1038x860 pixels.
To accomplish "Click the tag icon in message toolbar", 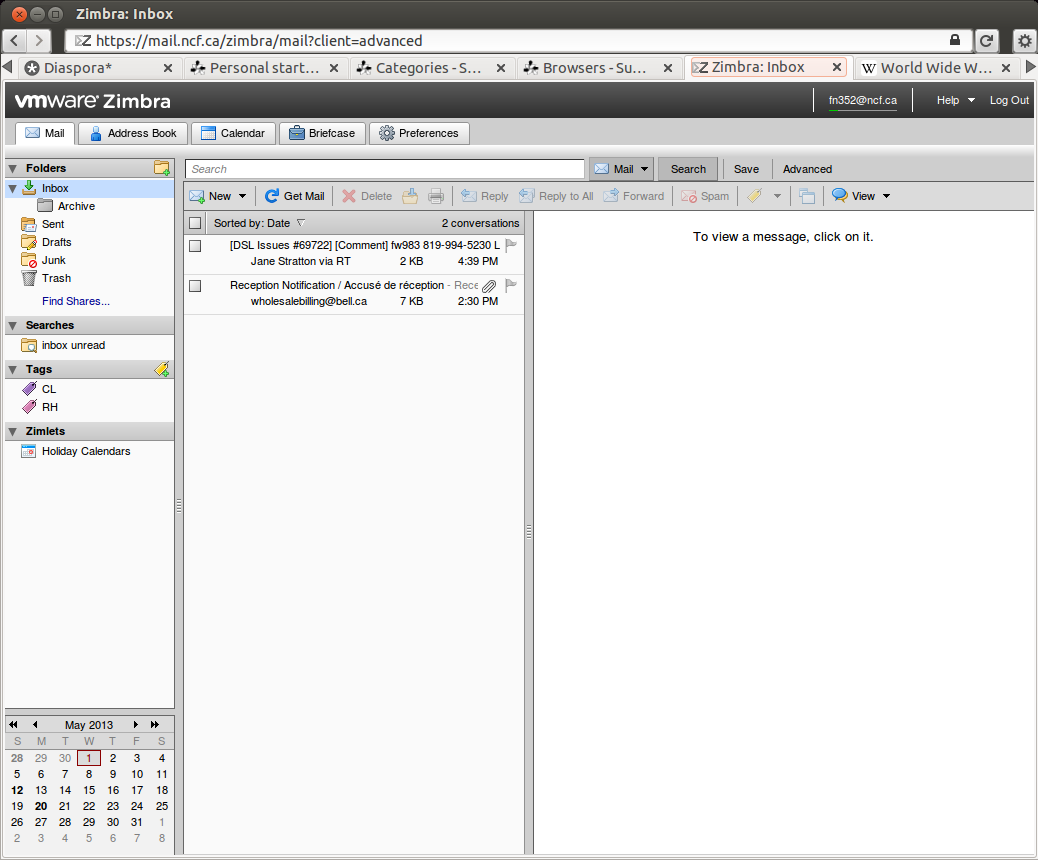I will [754, 196].
